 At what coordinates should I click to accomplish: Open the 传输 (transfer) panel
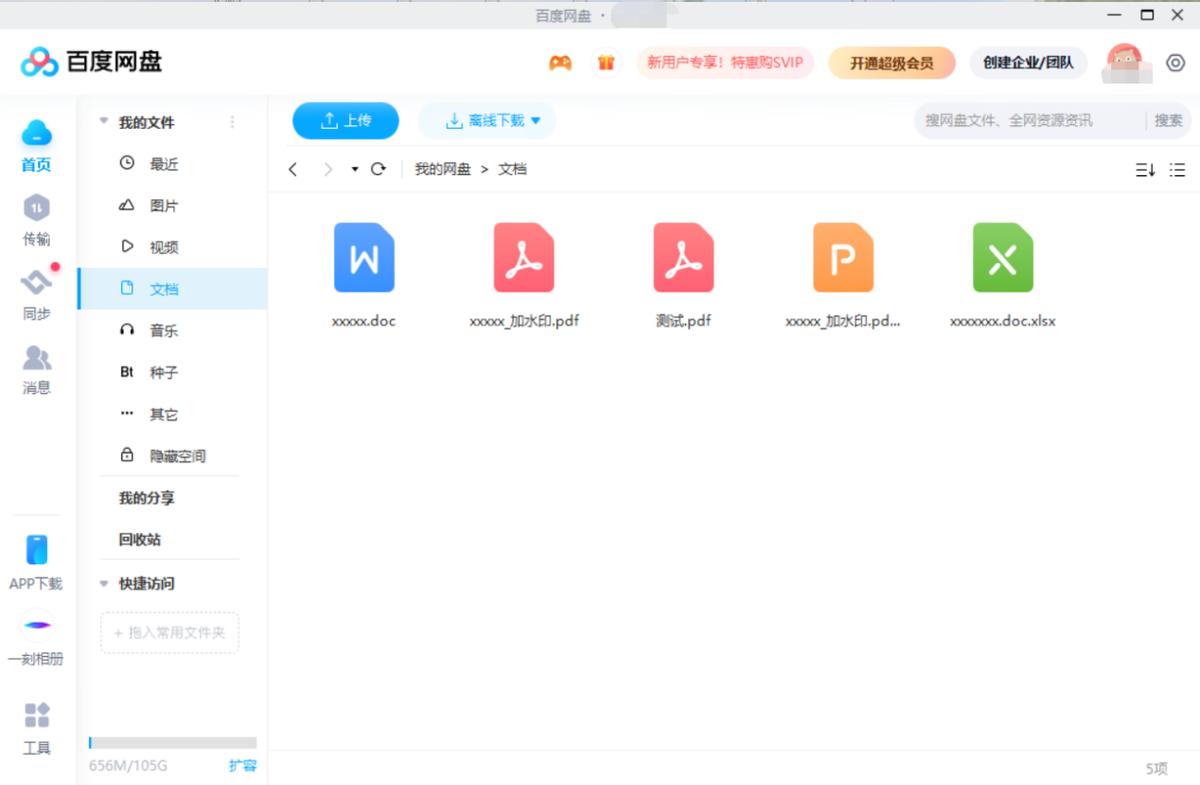[x=36, y=222]
